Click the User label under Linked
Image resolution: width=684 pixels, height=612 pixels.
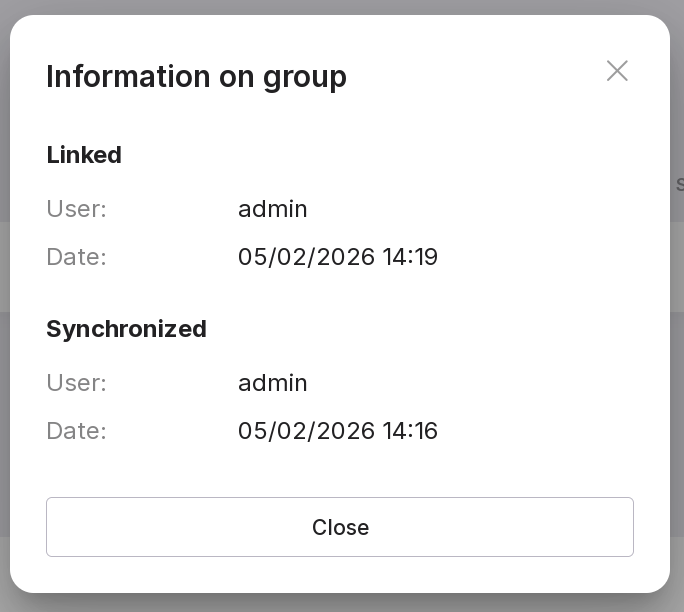click(x=76, y=209)
